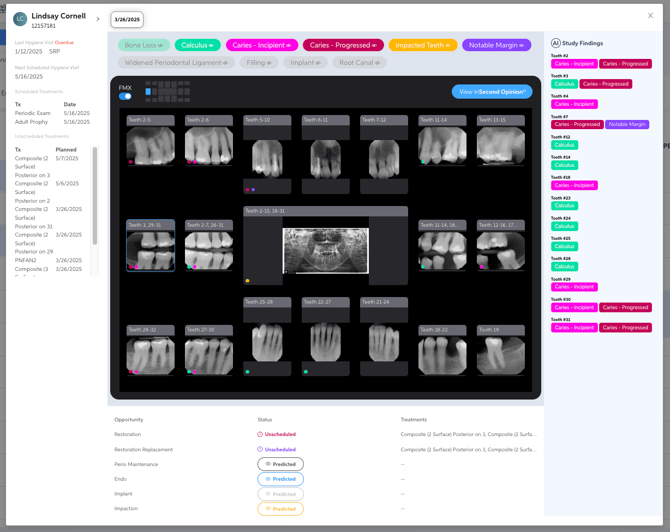Close the patient imaging dialog
Screen dimensions: 670x532
[650, 15]
